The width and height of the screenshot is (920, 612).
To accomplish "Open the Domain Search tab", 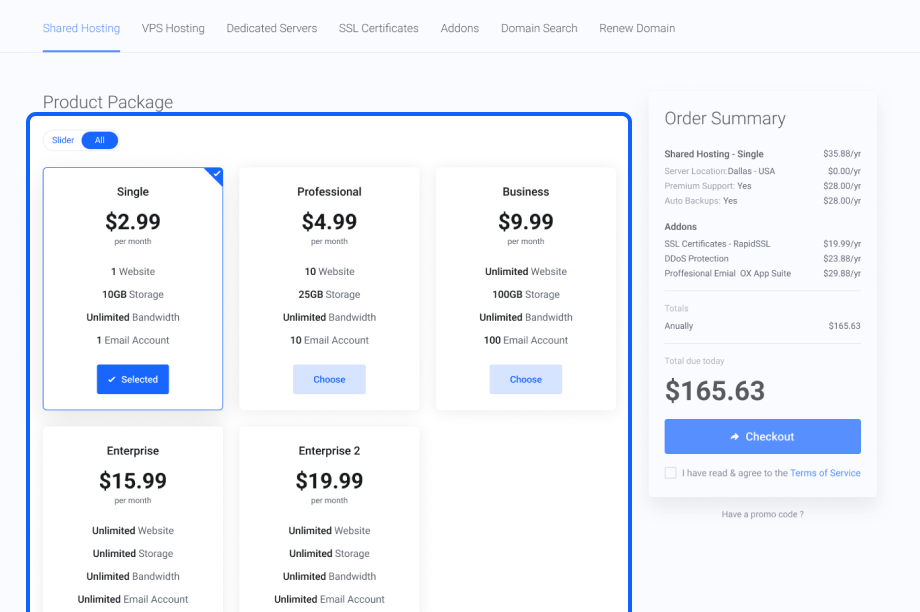I will click(x=539, y=28).
